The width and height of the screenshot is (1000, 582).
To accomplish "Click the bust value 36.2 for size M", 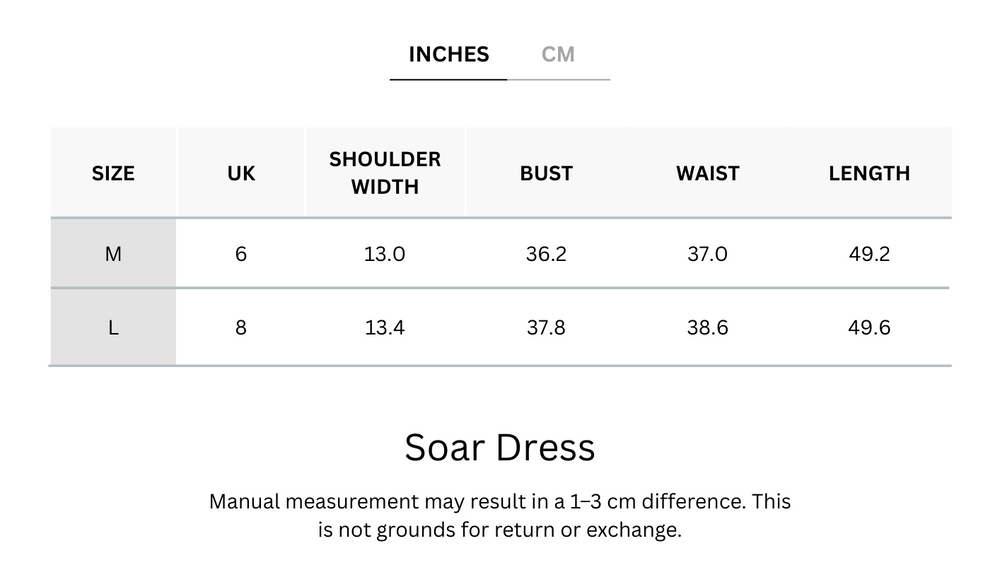I will (545, 254).
